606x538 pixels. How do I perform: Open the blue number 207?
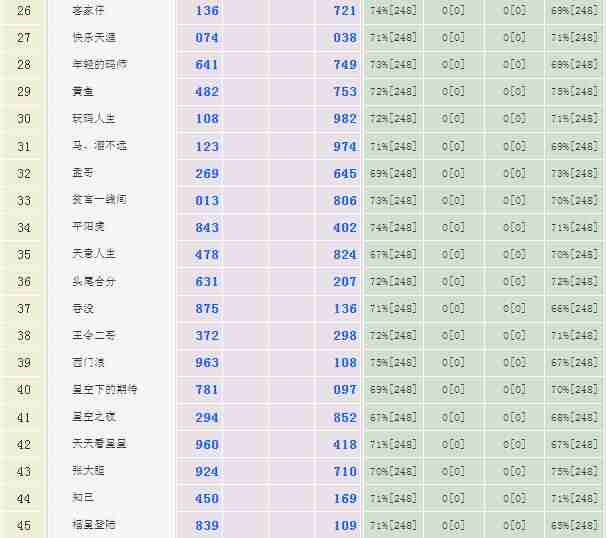coord(345,282)
